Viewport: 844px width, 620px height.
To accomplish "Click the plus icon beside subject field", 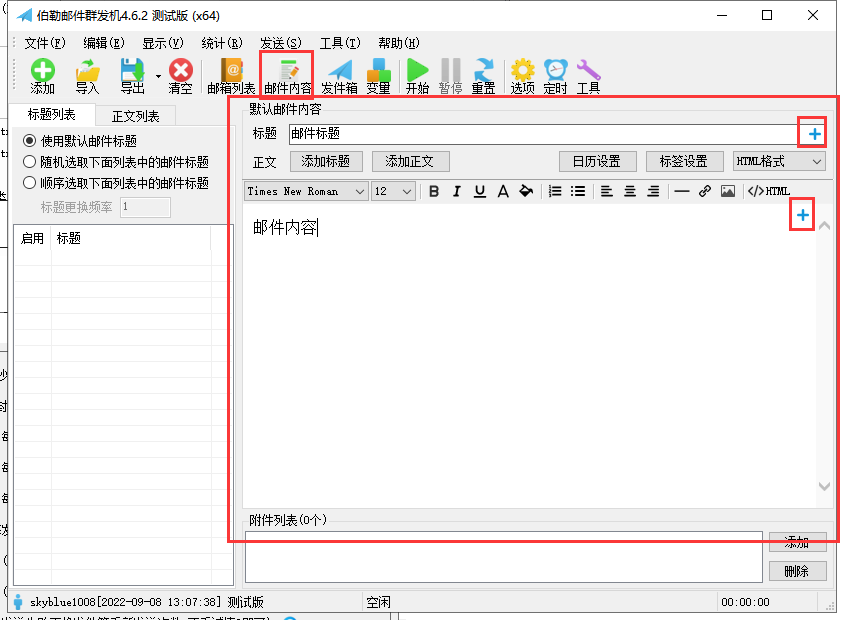I will 814,133.
